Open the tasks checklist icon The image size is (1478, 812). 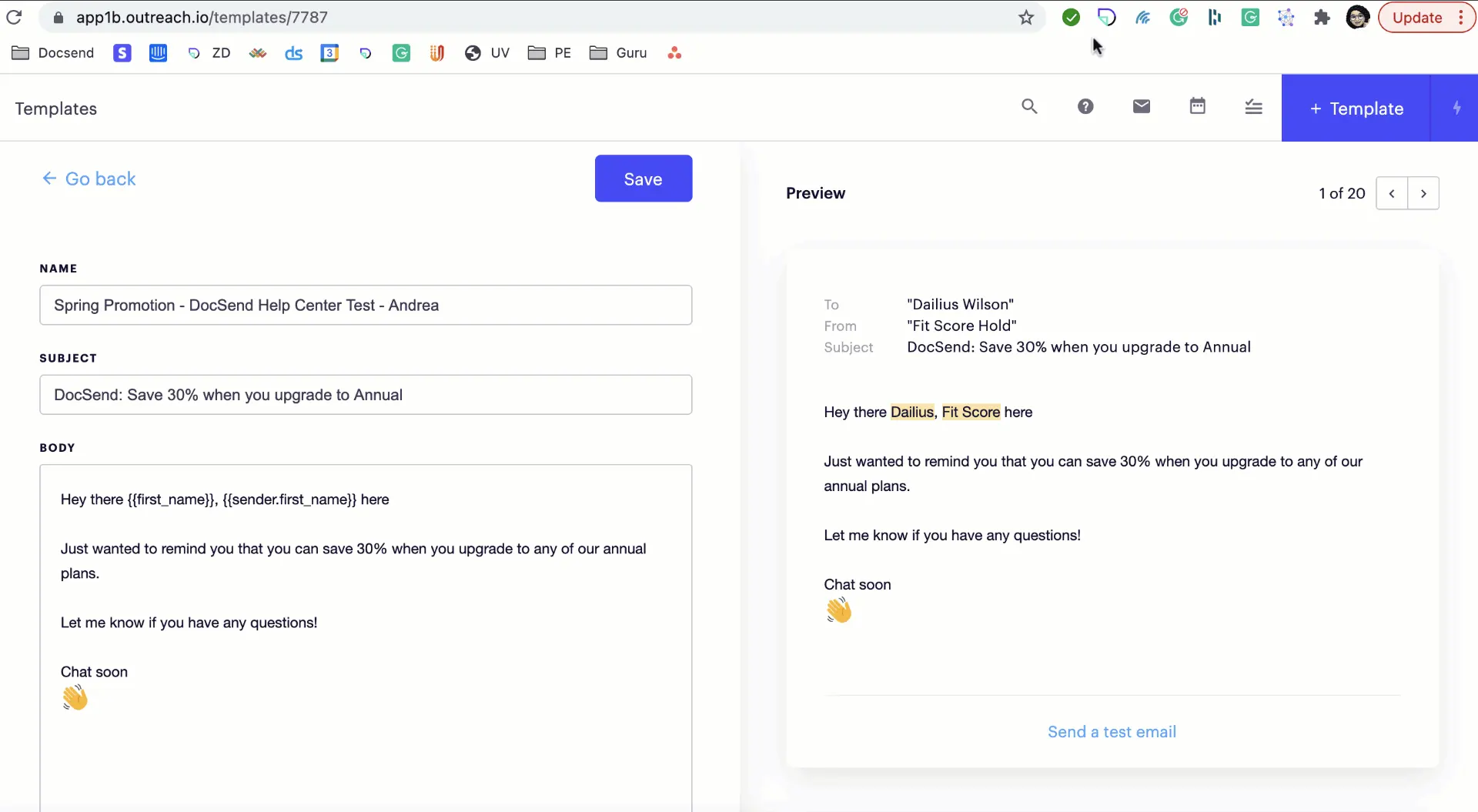(1253, 106)
